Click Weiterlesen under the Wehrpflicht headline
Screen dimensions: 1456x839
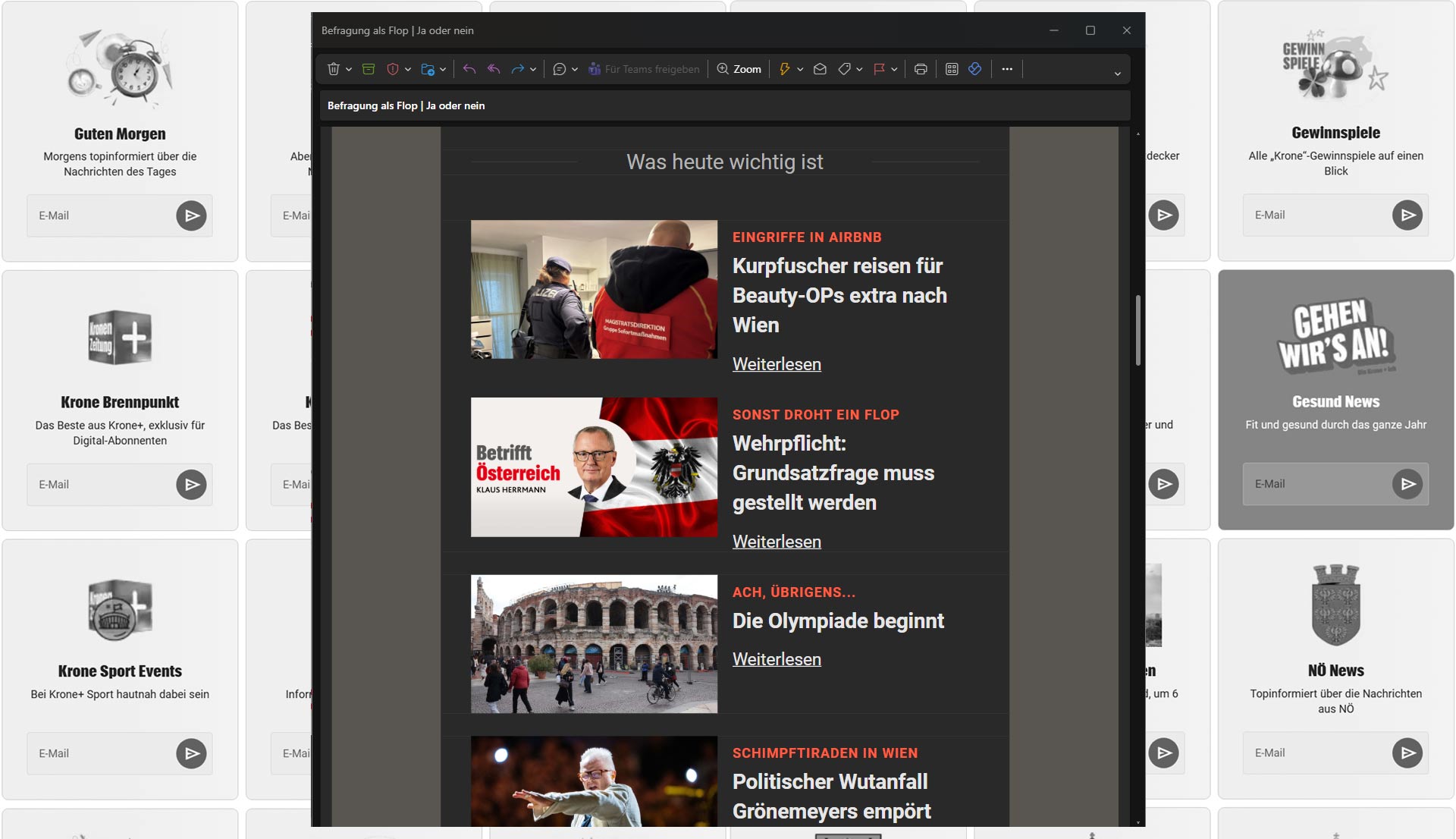[777, 542]
